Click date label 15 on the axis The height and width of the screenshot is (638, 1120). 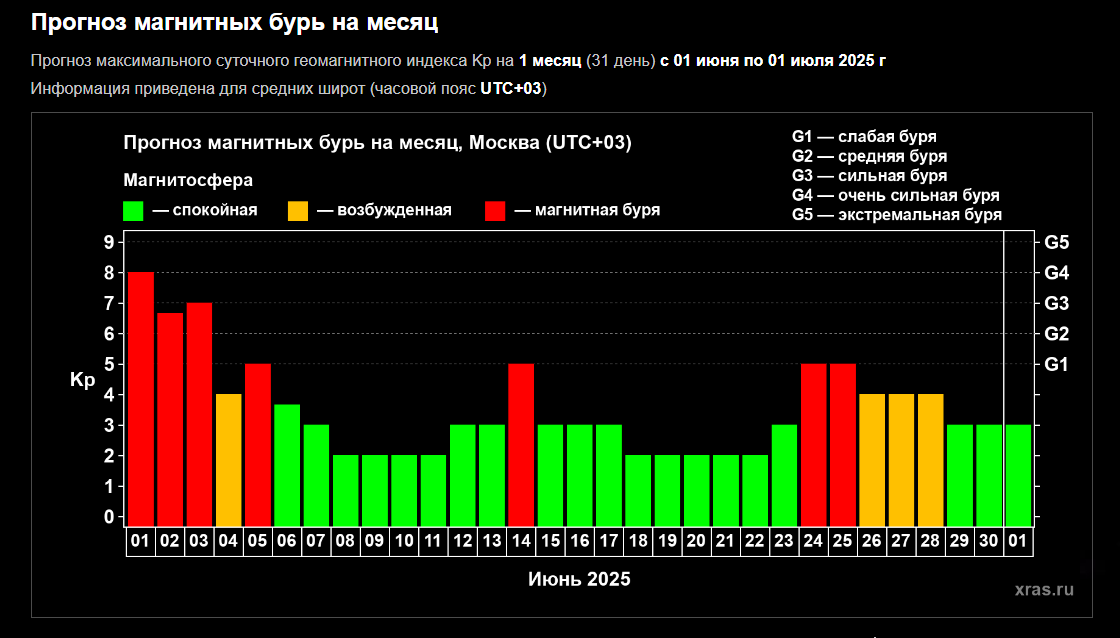click(550, 541)
